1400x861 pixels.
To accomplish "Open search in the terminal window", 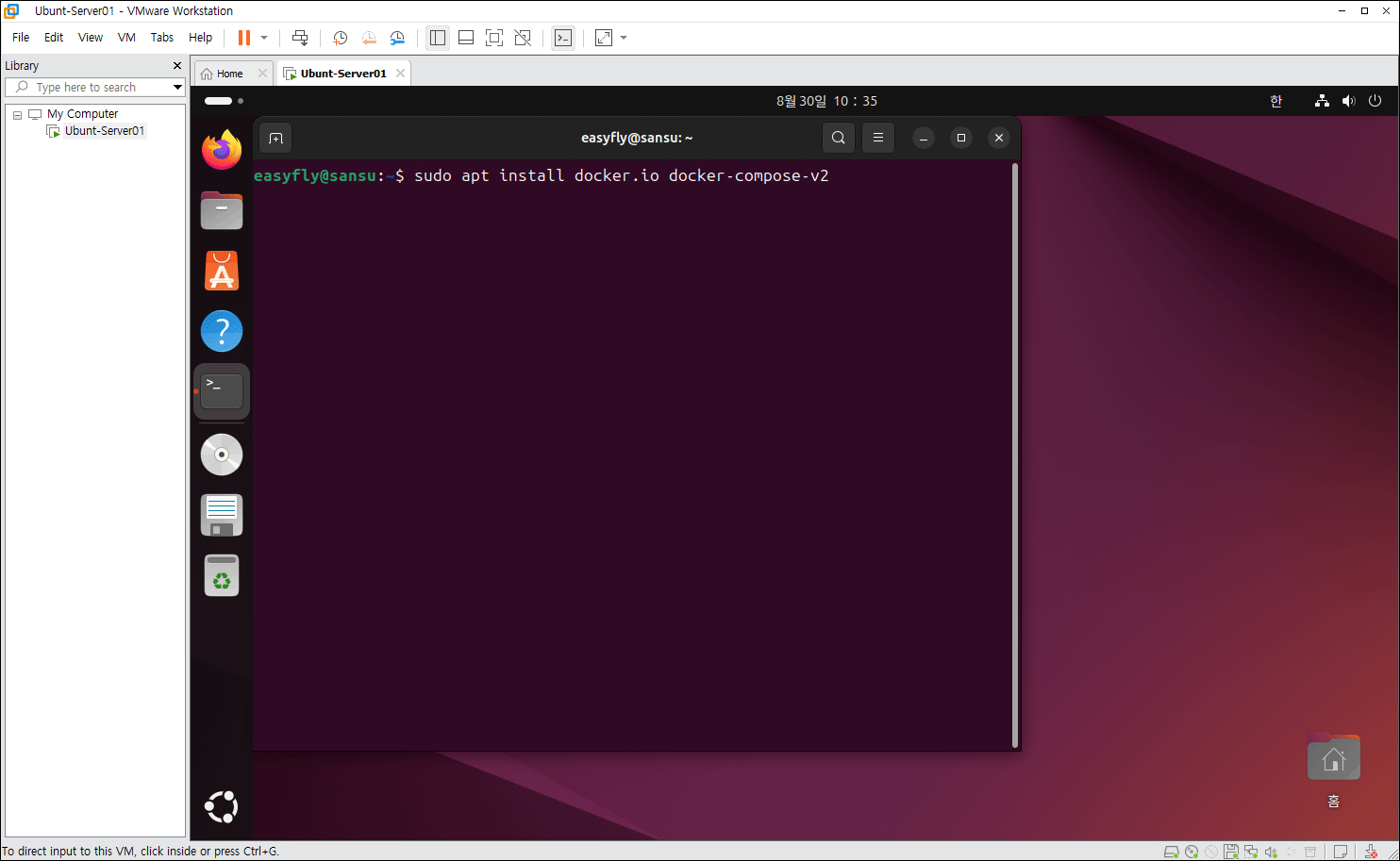I will pos(838,138).
